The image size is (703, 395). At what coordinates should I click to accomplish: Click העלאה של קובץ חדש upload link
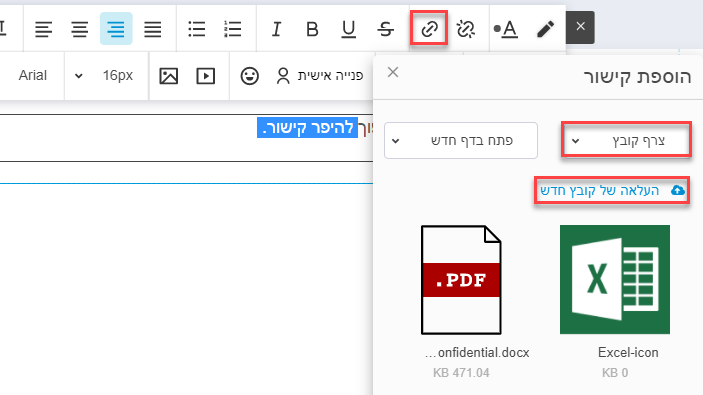click(612, 190)
